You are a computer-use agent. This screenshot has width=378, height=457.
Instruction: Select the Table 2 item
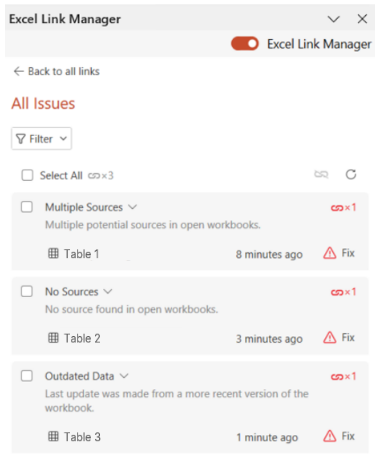point(82,338)
